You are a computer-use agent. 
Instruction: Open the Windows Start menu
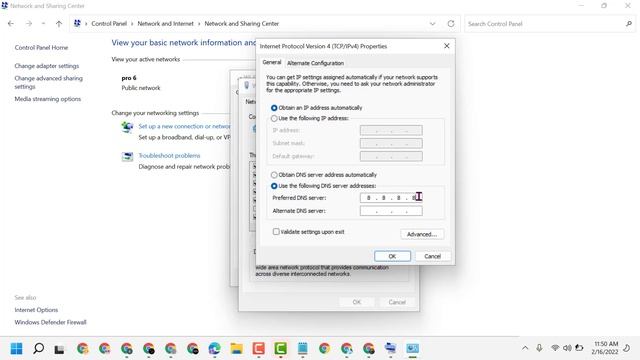coord(16,349)
